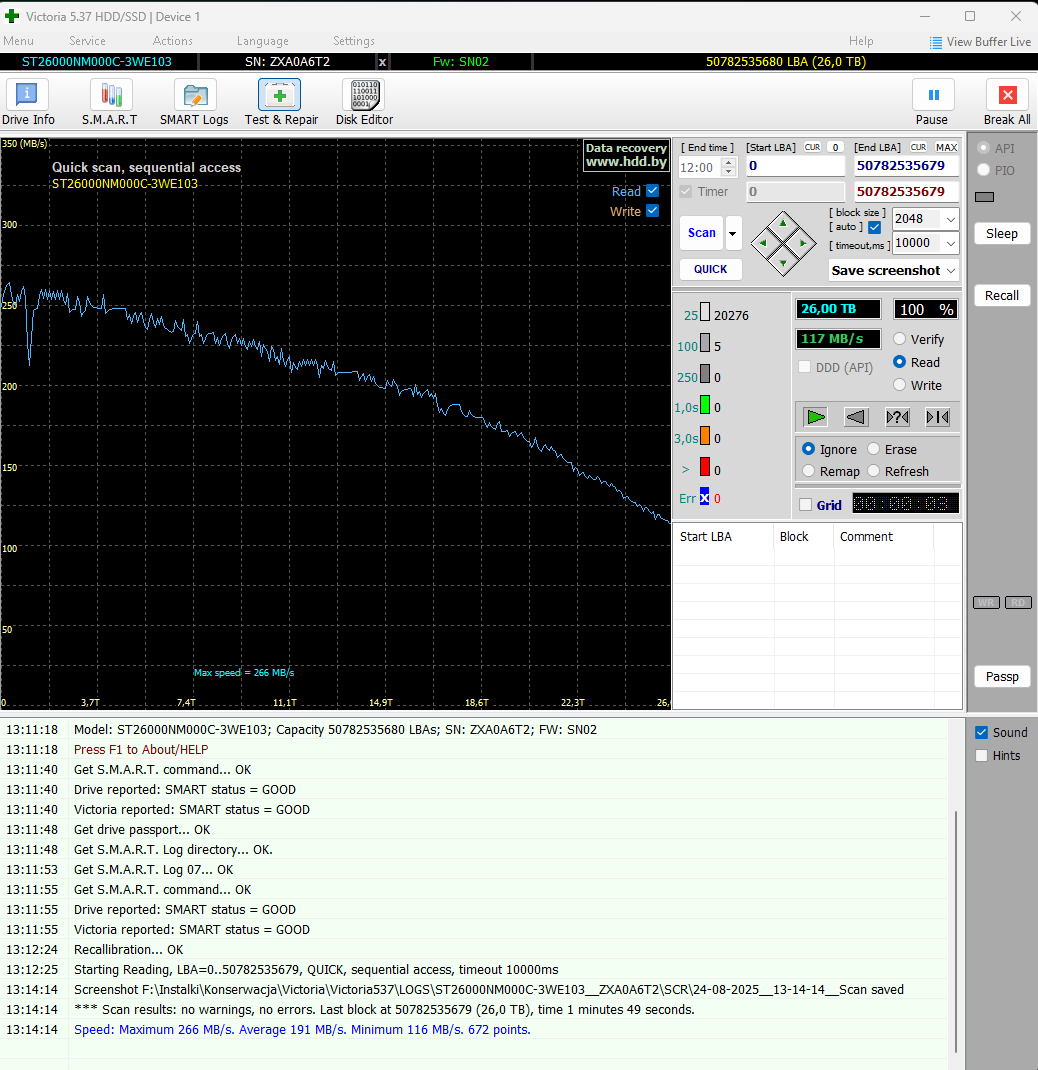Screen dimensions: 1038x1070
Task: Select the backward scan direction arrow
Action: click(856, 417)
